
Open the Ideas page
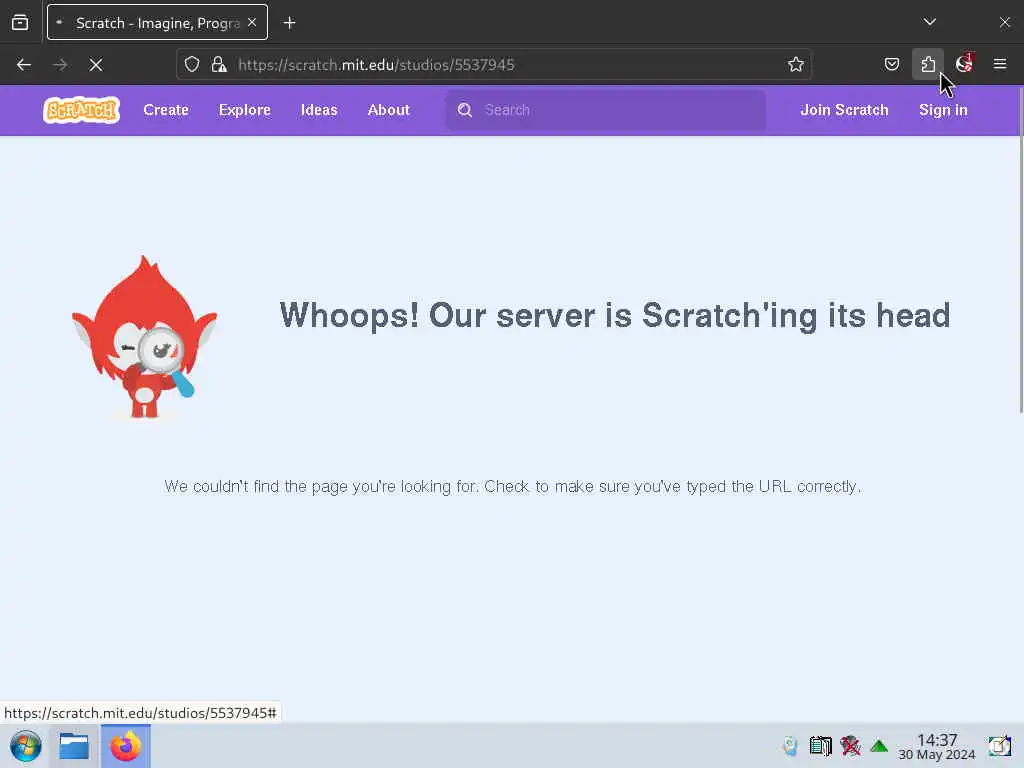pyautogui.click(x=319, y=110)
